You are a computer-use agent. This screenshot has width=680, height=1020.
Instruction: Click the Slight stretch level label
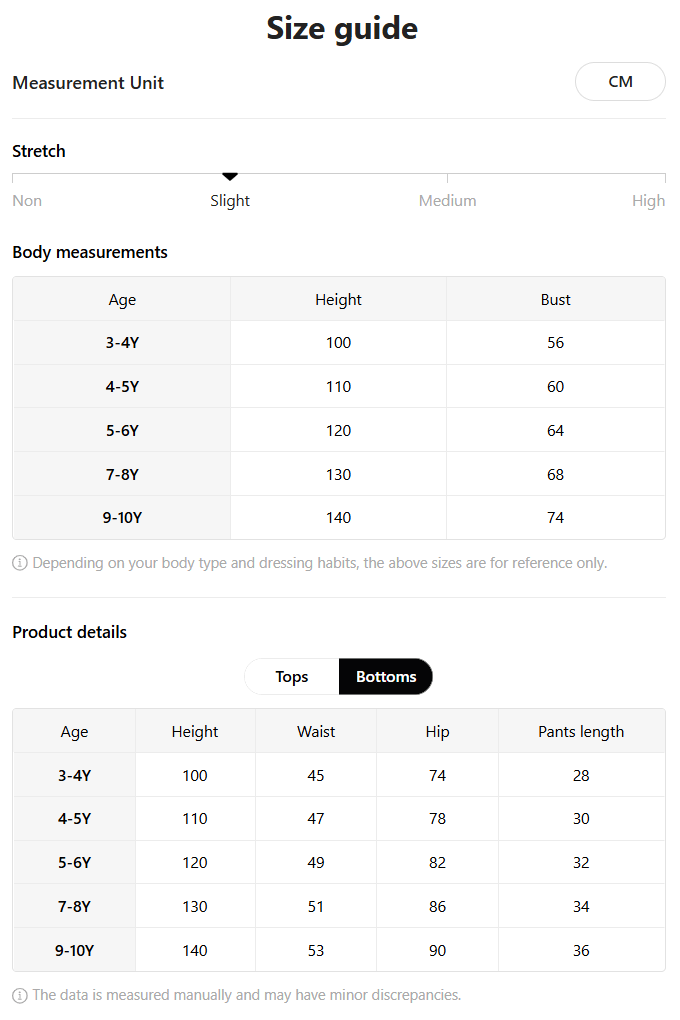[230, 200]
